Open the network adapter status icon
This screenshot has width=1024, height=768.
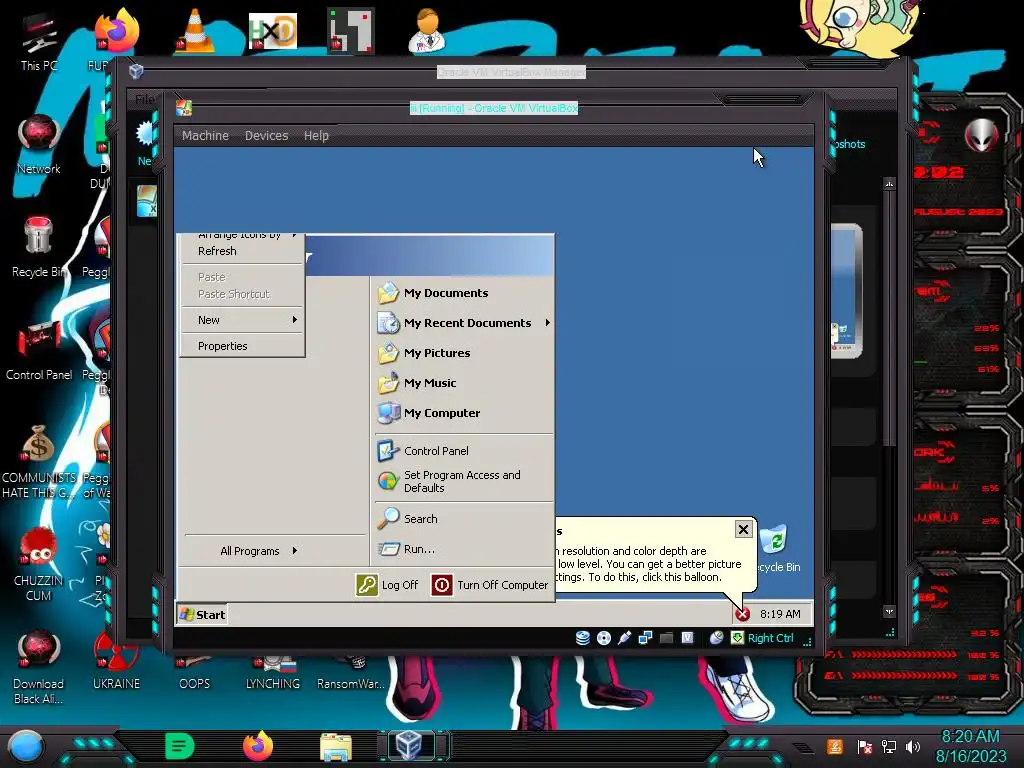pos(645,638)
